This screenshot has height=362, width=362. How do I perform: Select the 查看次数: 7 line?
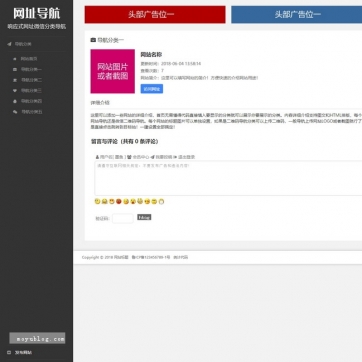click(x=152, y=71)
